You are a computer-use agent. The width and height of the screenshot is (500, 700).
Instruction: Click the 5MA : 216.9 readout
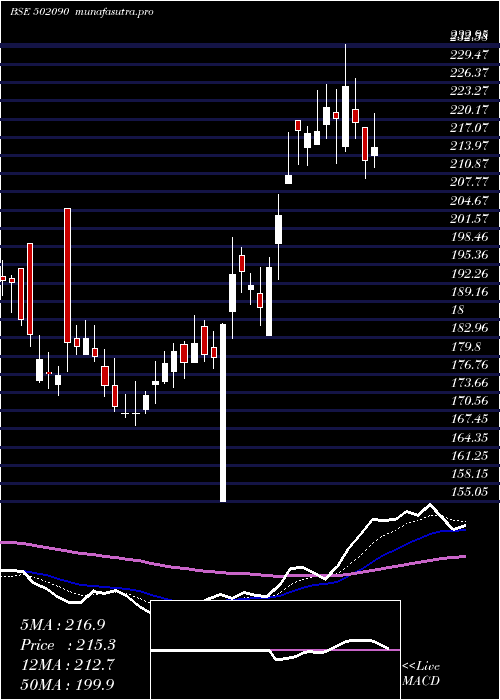point(62,625)
